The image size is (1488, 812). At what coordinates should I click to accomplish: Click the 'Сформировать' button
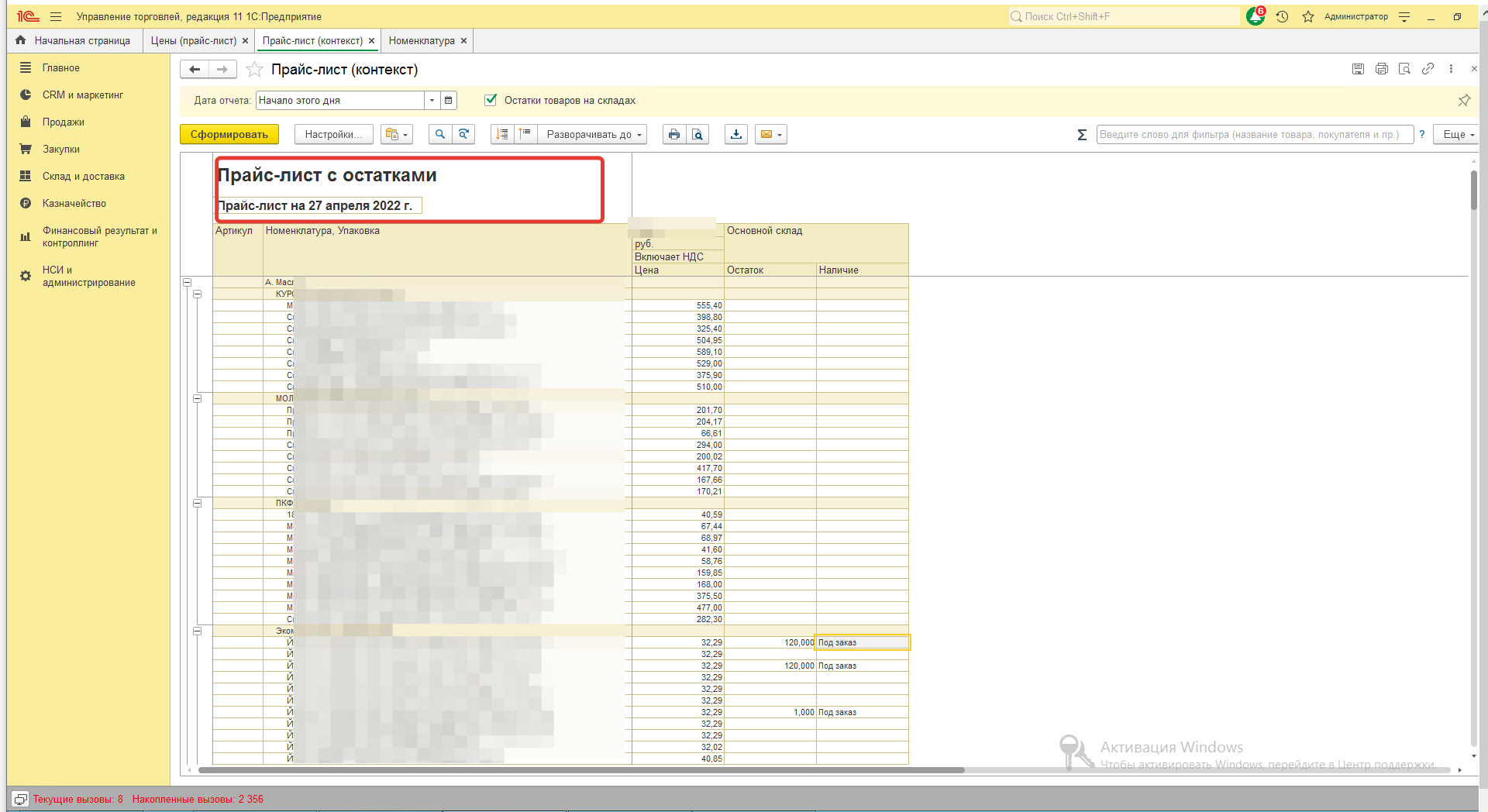229,134
